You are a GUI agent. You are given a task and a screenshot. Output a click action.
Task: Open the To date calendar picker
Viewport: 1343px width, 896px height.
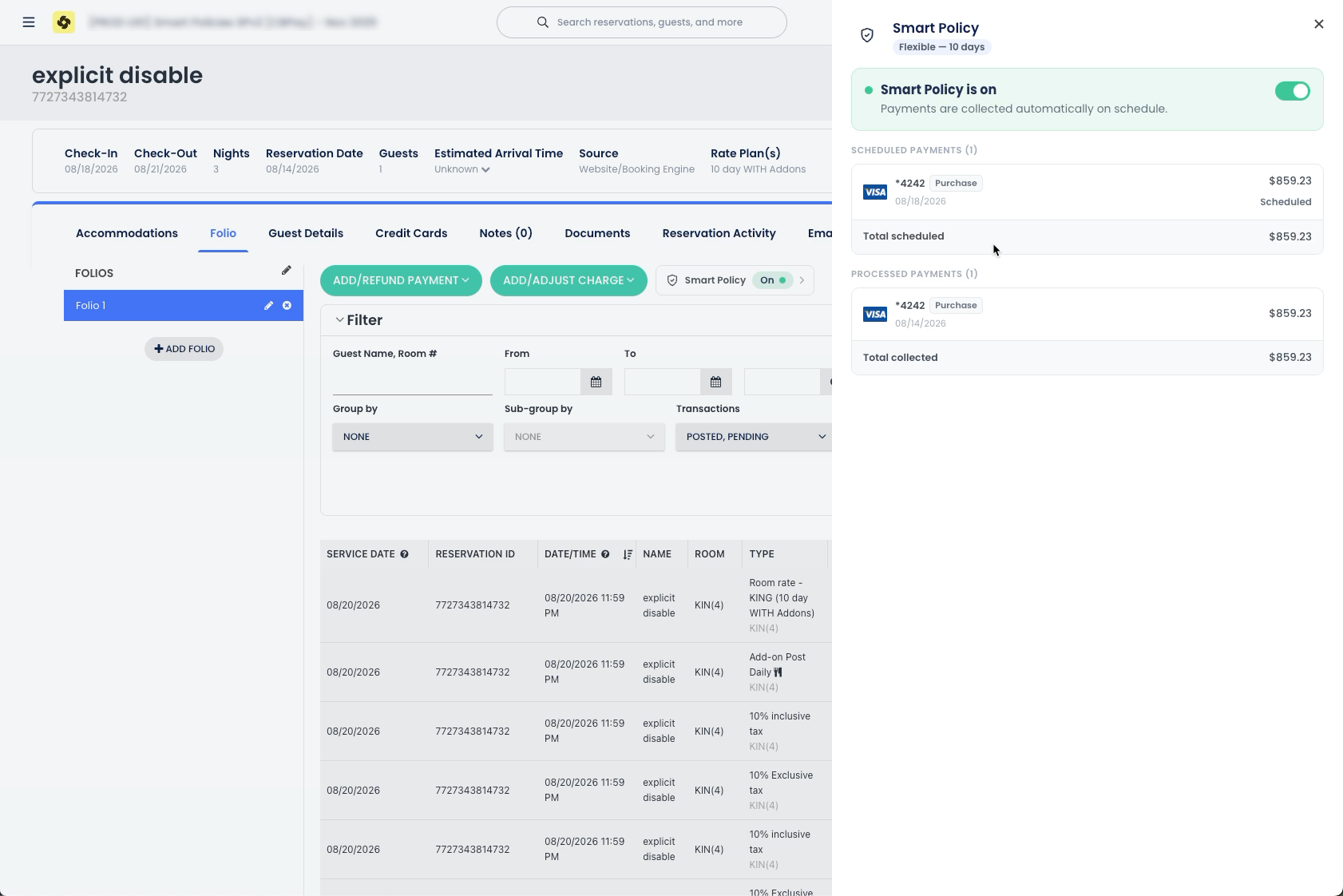click(716, 383)
